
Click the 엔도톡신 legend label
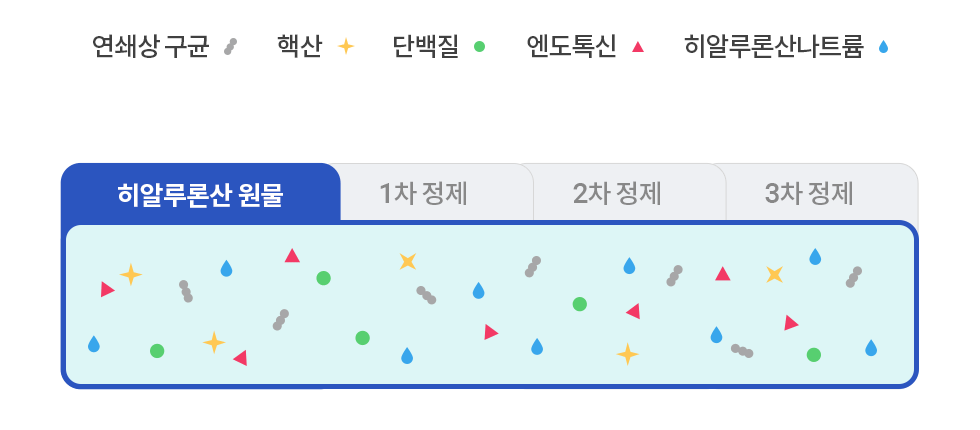(x=571, y=46)
